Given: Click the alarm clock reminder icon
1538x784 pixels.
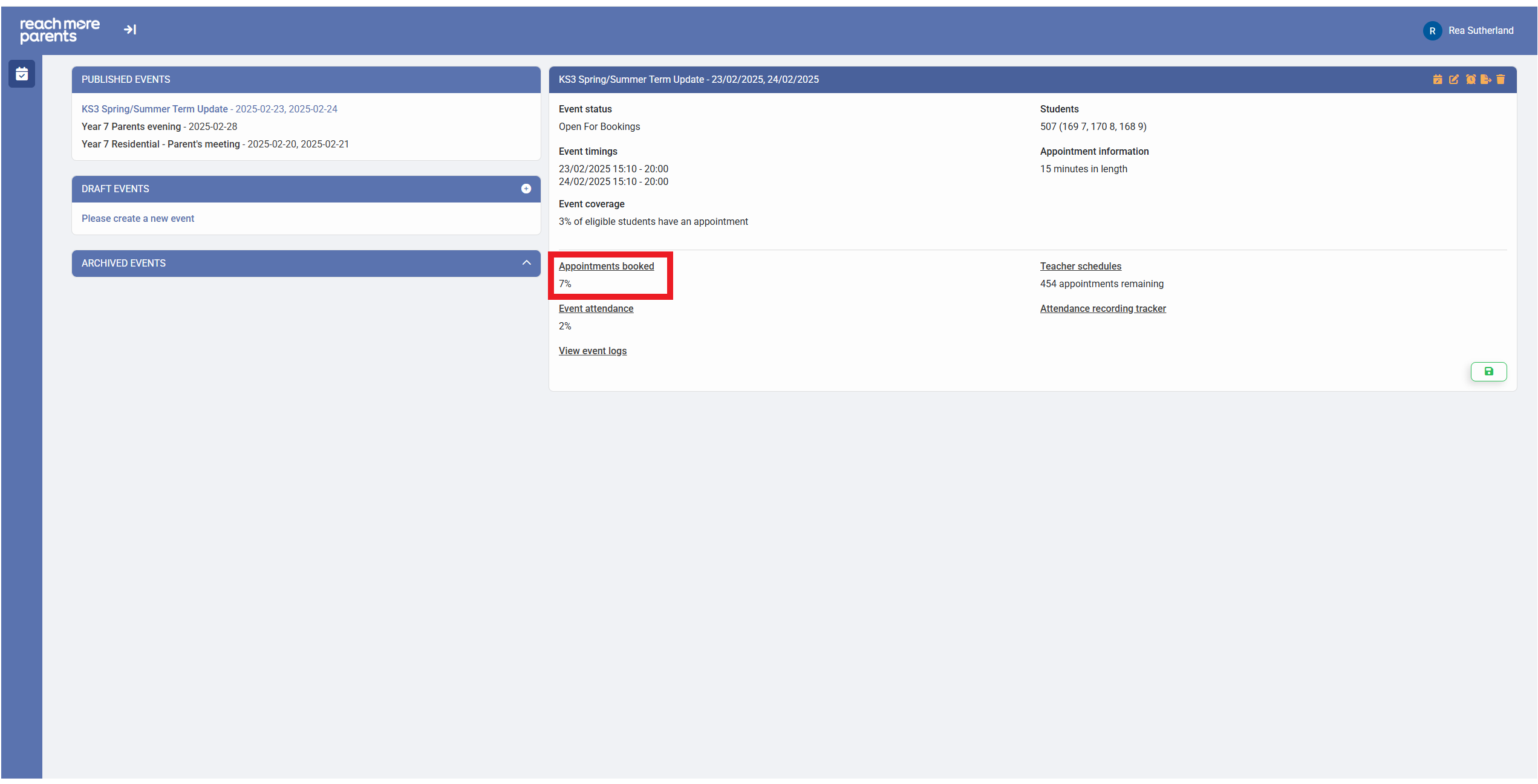Looking at the screenshot, I should 1470,80.
